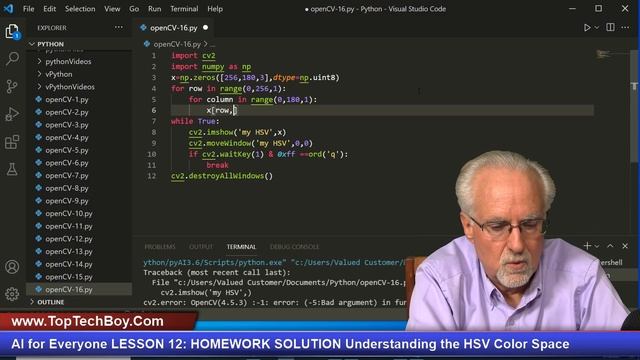Image resolution: width=640 pixels, height=360 pixels.
Task: Open the Terminal menu
Action: [184, 9]
